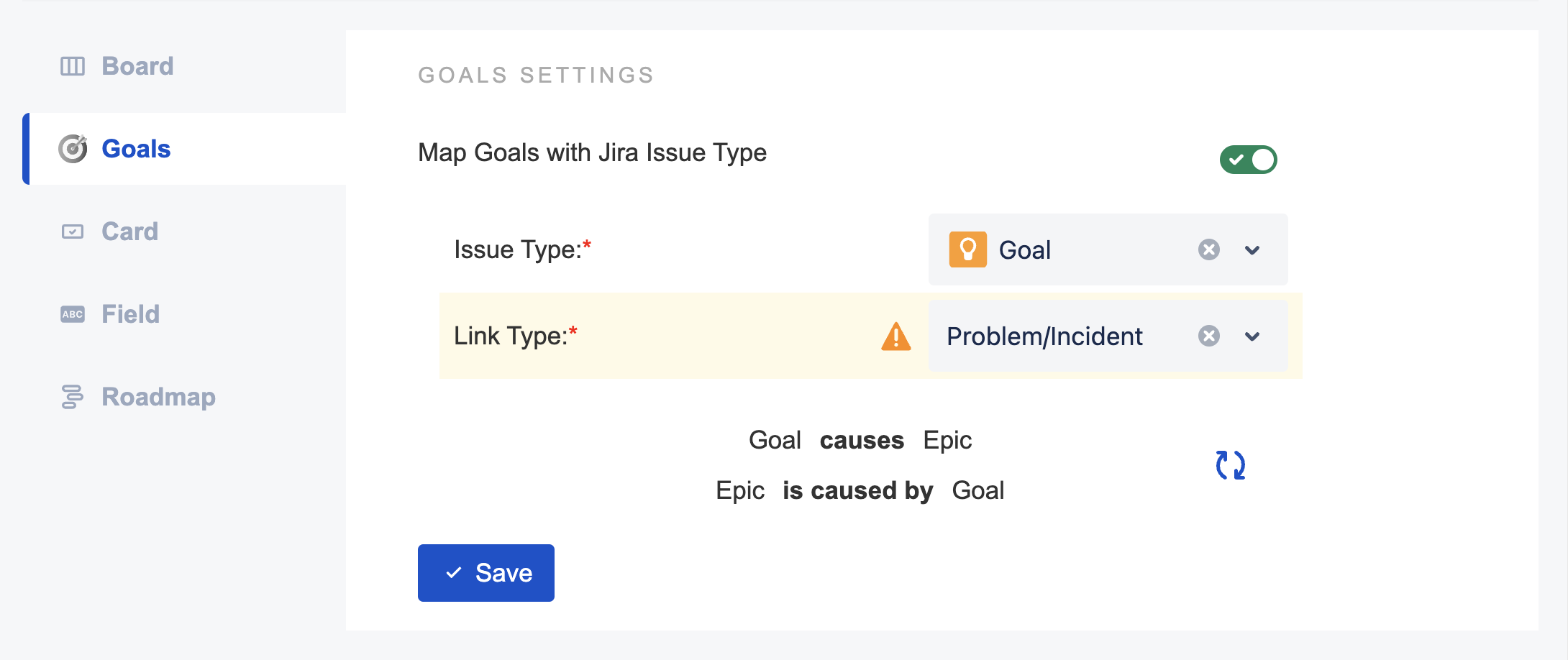Click the Card icon in sidebar
Screen dimensions: 1568x660
pos(72,232)
